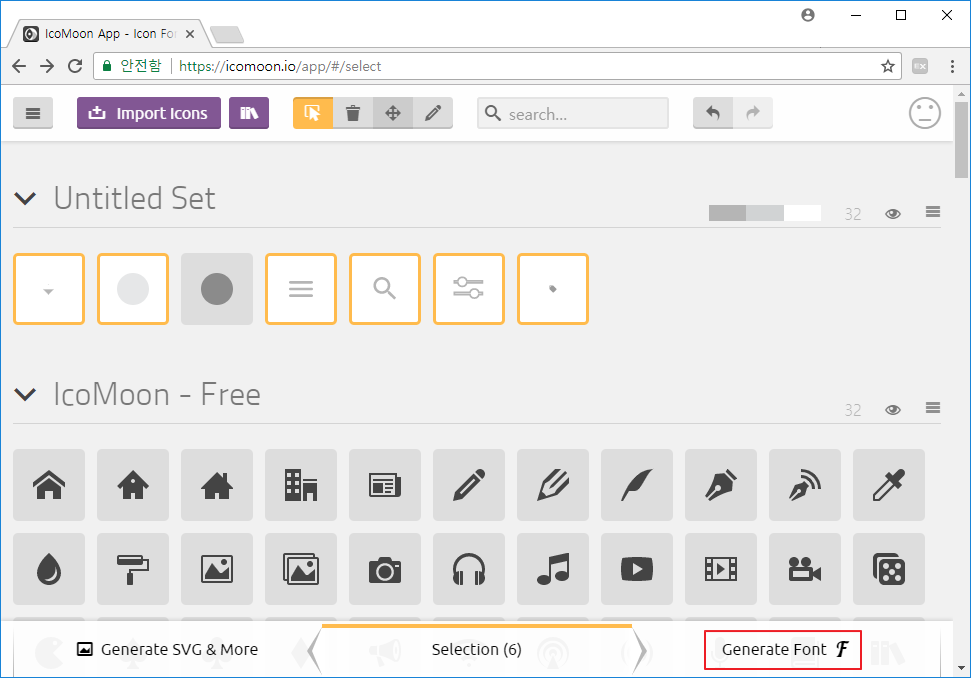The image size is (971, 678).
Task: Select the dark gray circle icon
Action: pos(217,289)
